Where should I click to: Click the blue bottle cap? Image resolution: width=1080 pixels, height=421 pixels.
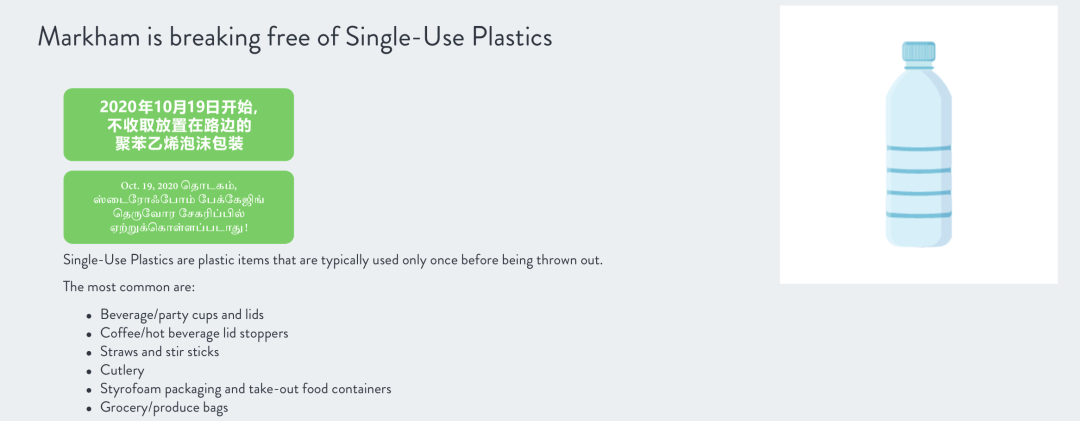click(x=919, y=54)
